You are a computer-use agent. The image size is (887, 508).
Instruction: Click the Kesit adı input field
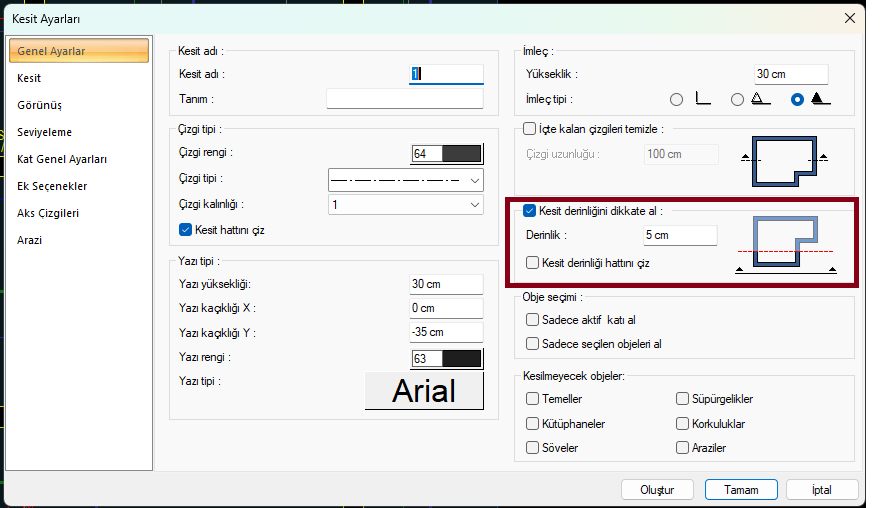click(x=446, y=74)
